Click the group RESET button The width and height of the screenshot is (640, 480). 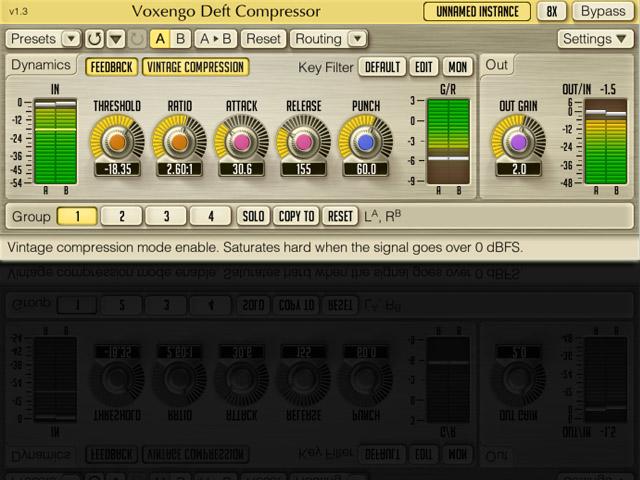click(x=340, y=216)
